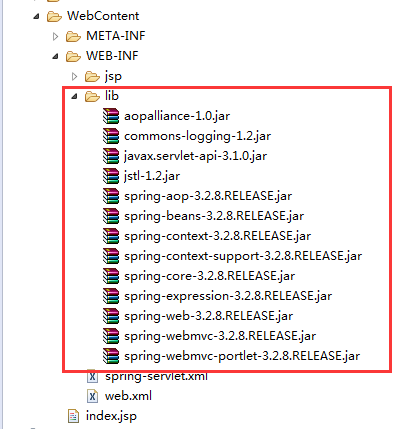Select the lib folder label
The height and width of the screenshot is (429, 403).
click(112, 96)
